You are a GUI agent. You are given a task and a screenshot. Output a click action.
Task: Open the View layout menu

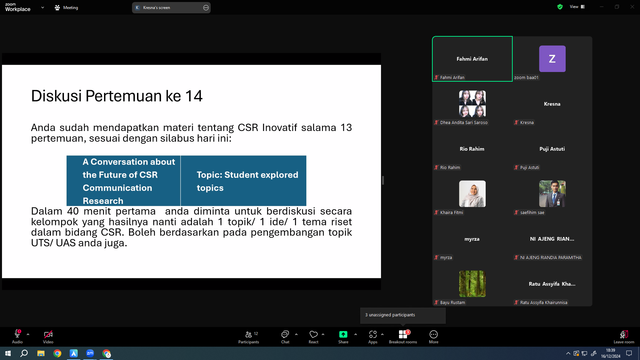point(578,7)
